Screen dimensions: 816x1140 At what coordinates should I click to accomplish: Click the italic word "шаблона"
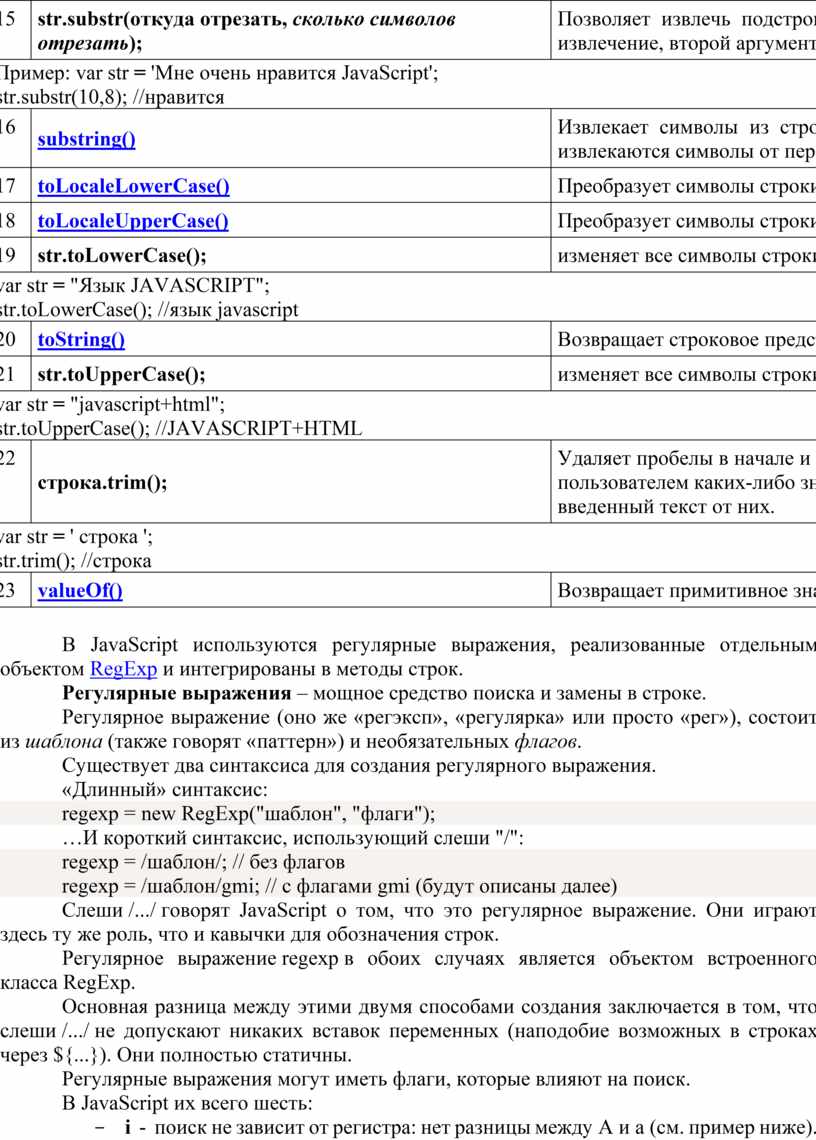(x=63, y=742)
